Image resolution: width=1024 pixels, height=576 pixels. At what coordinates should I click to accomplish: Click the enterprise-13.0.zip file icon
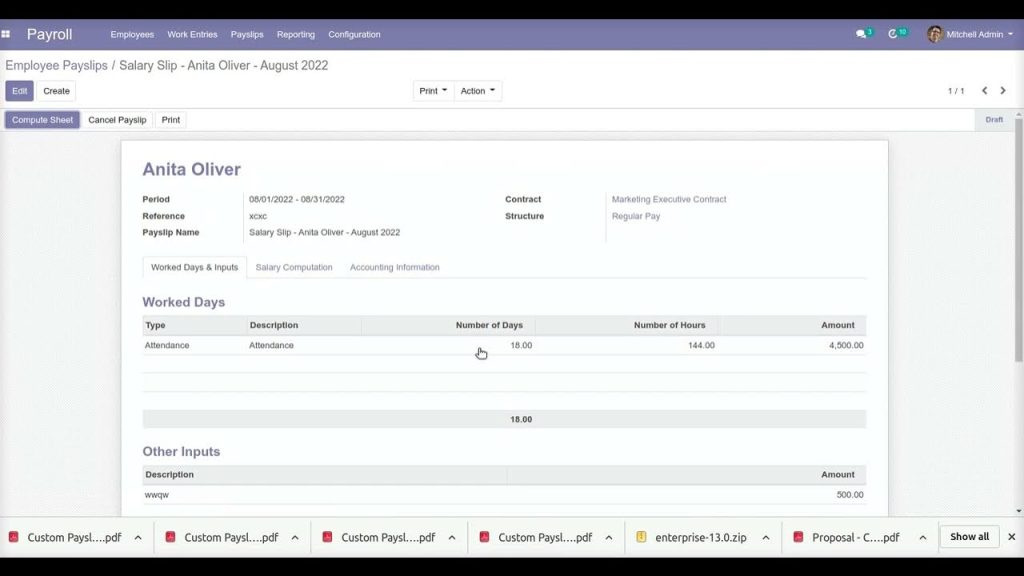click(642, 537)
